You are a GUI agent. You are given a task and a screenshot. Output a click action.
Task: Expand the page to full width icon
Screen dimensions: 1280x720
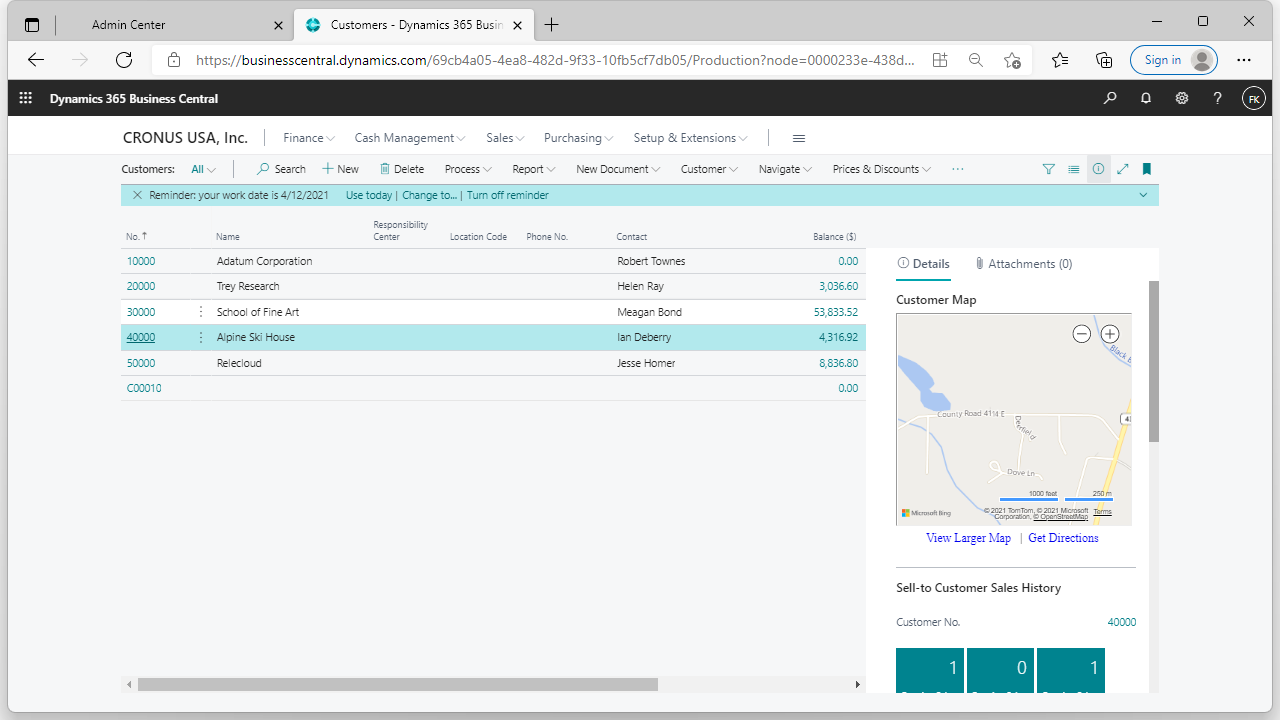(1123, 169)
